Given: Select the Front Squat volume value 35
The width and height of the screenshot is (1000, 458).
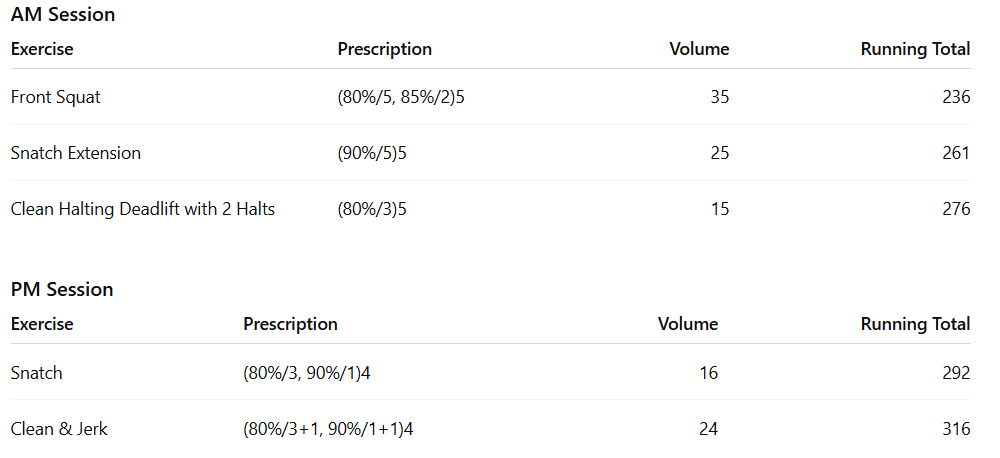Looking at the screenshot, I should 719,97.
